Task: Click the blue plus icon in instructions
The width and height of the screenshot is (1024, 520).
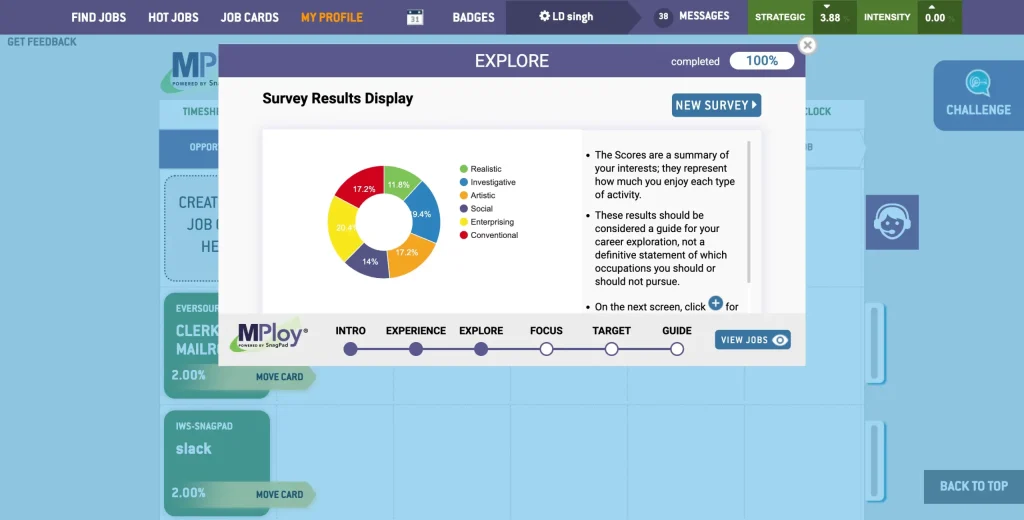Action: pos(715,304)
